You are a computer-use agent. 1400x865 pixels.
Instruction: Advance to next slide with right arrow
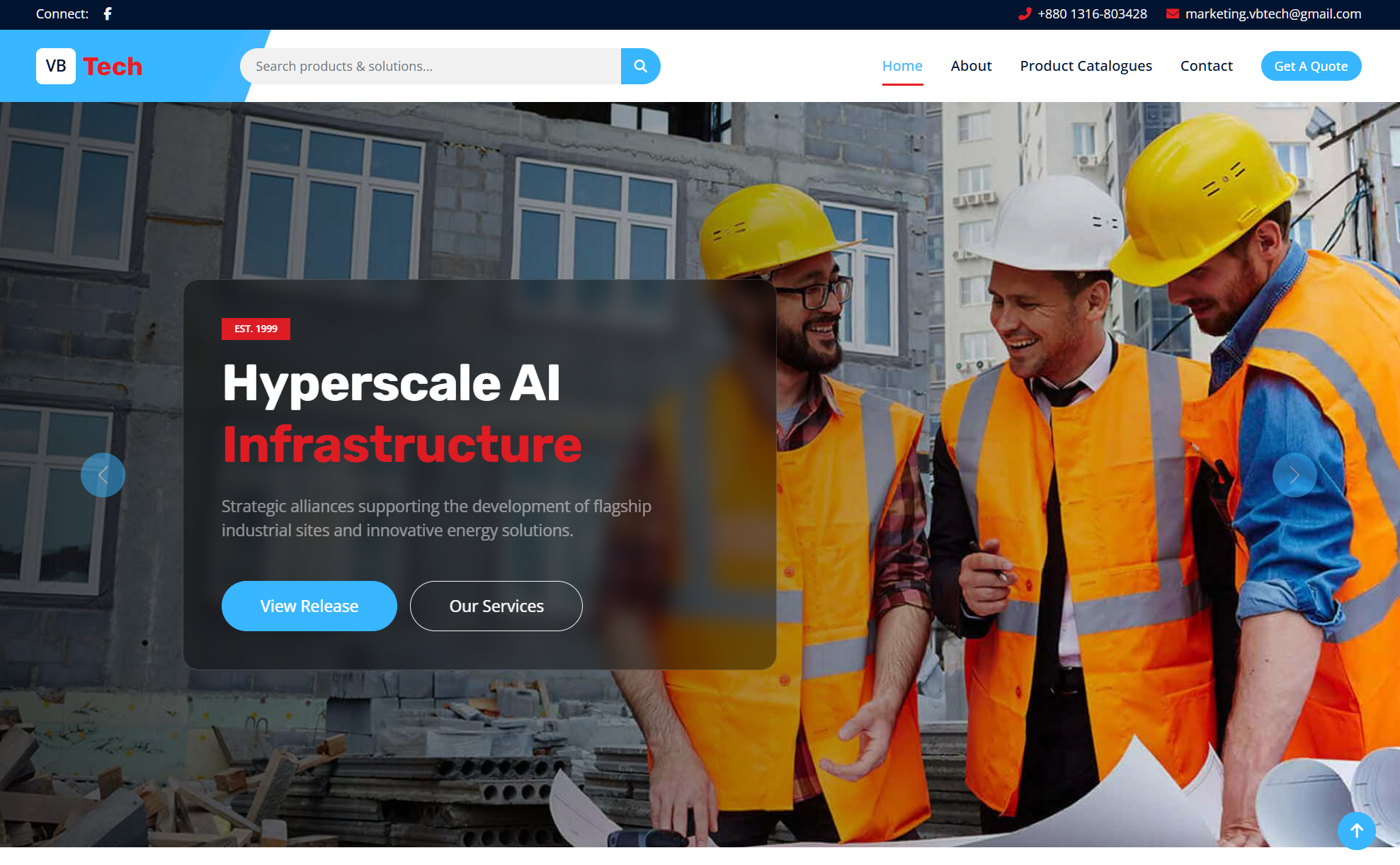point(1294,475)
